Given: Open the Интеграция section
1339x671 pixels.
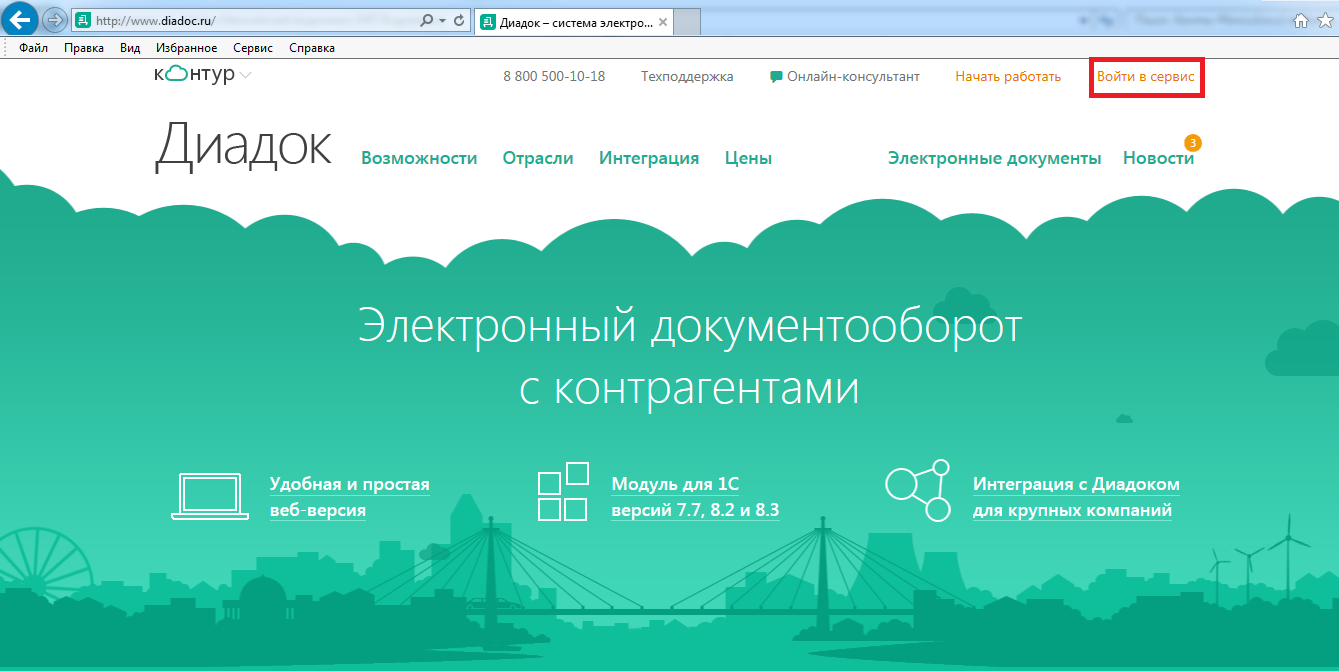Looking at the screenshot, I should click(649, 158).
